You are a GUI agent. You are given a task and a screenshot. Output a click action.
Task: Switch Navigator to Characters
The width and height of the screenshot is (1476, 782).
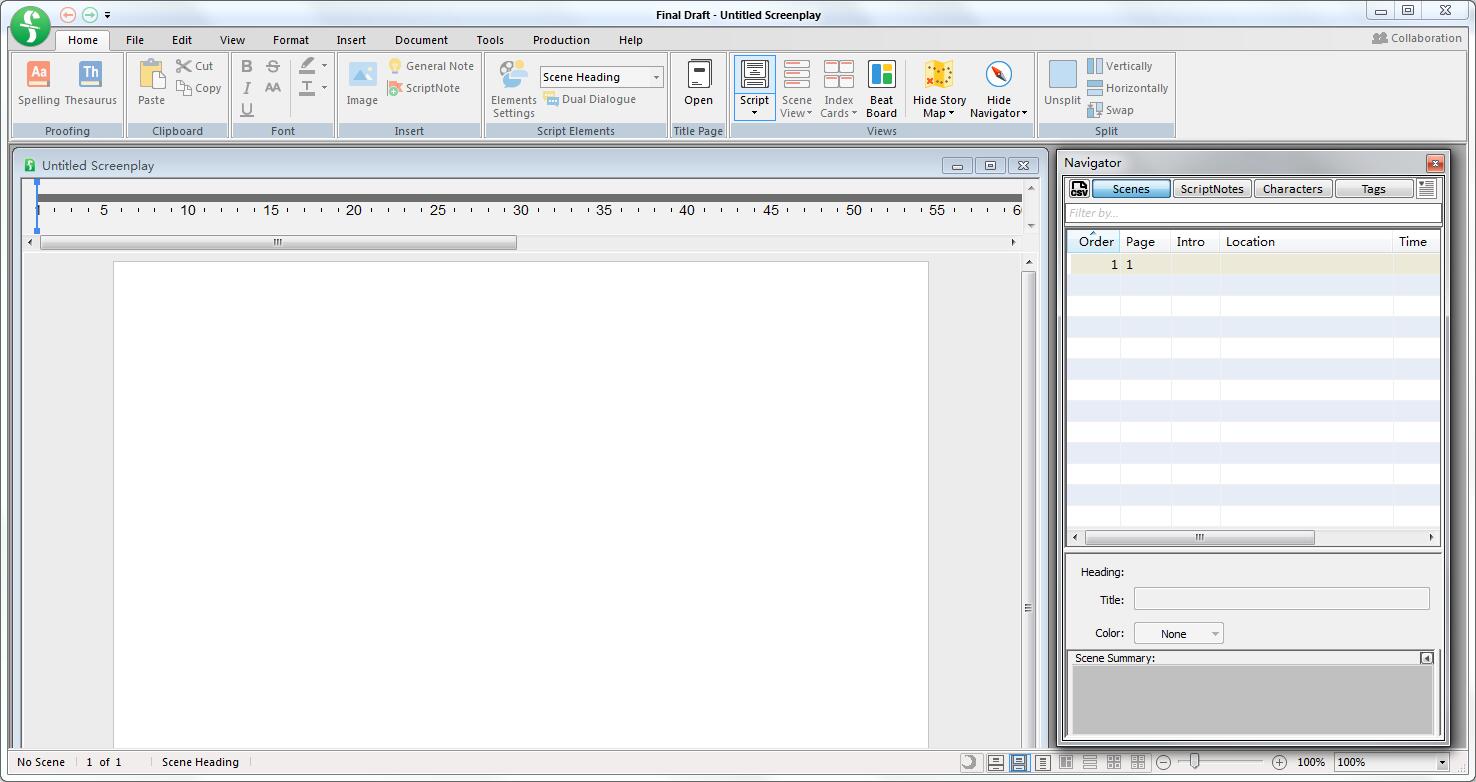[1293, 188]
